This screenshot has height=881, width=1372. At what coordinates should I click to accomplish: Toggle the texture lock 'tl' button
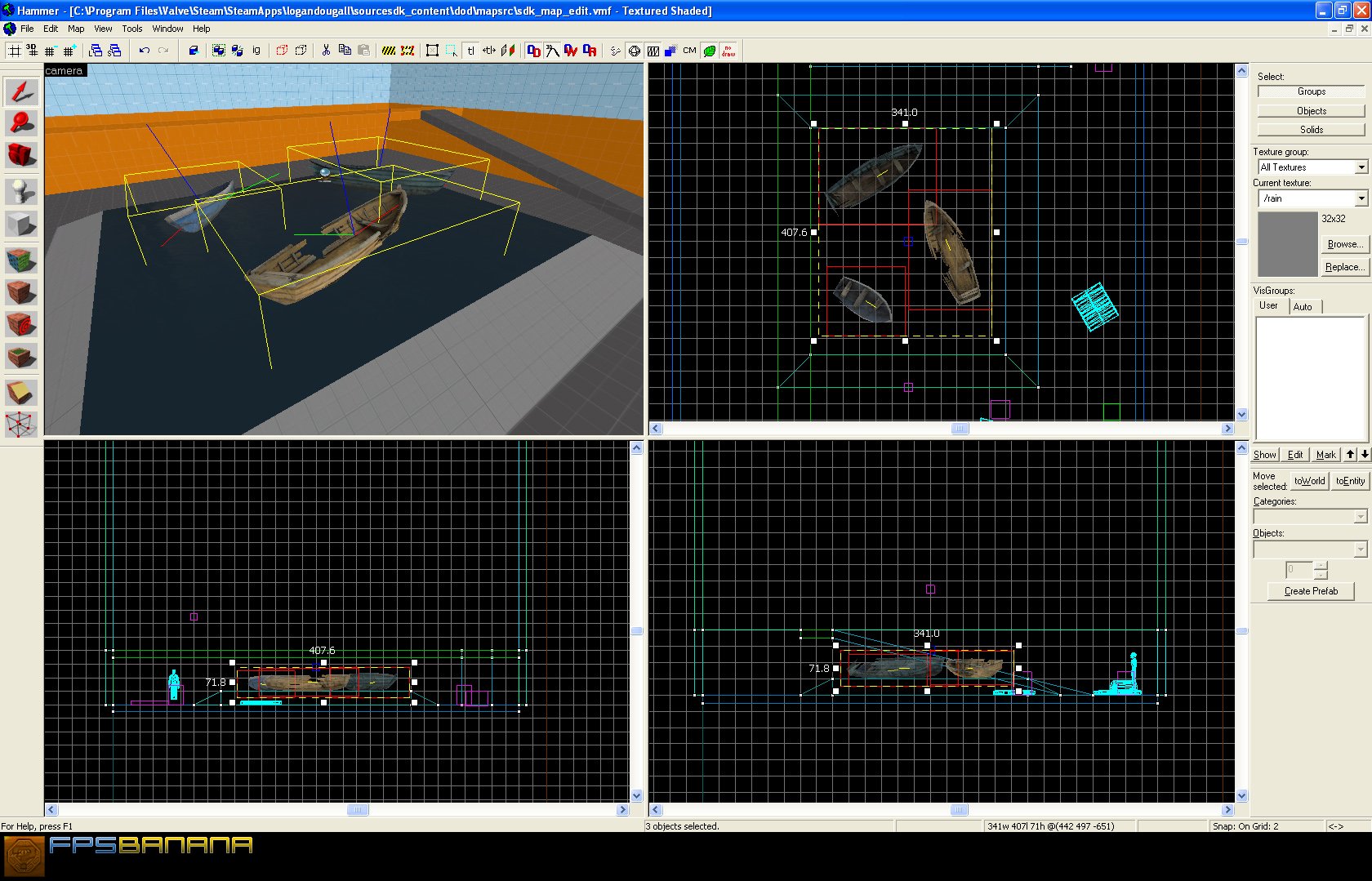pos(471,50)
